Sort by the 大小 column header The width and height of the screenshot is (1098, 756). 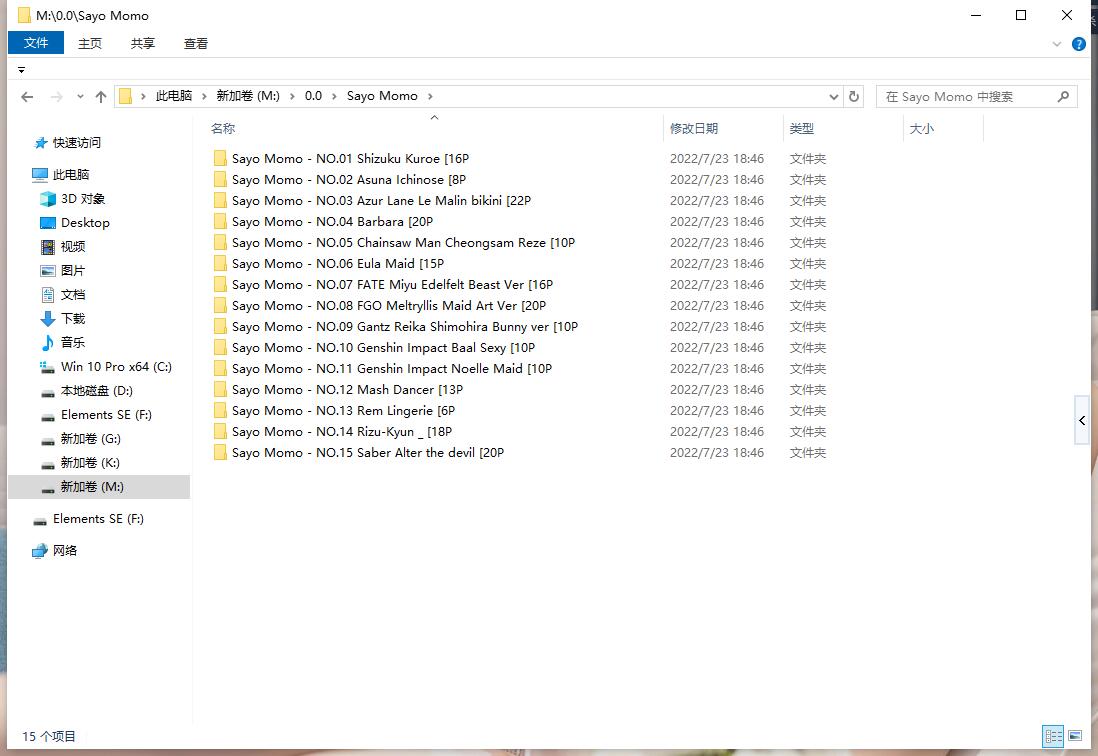click(x=922, y=129)
